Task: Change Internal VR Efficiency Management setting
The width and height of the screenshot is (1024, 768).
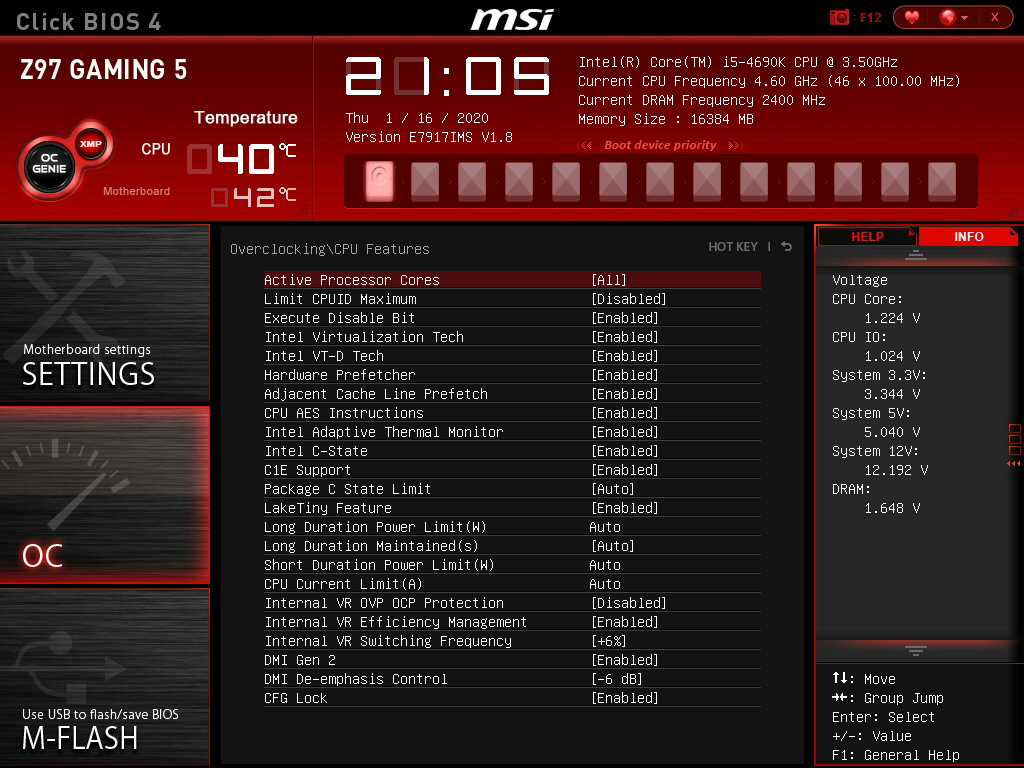Action: pos(512,622)
